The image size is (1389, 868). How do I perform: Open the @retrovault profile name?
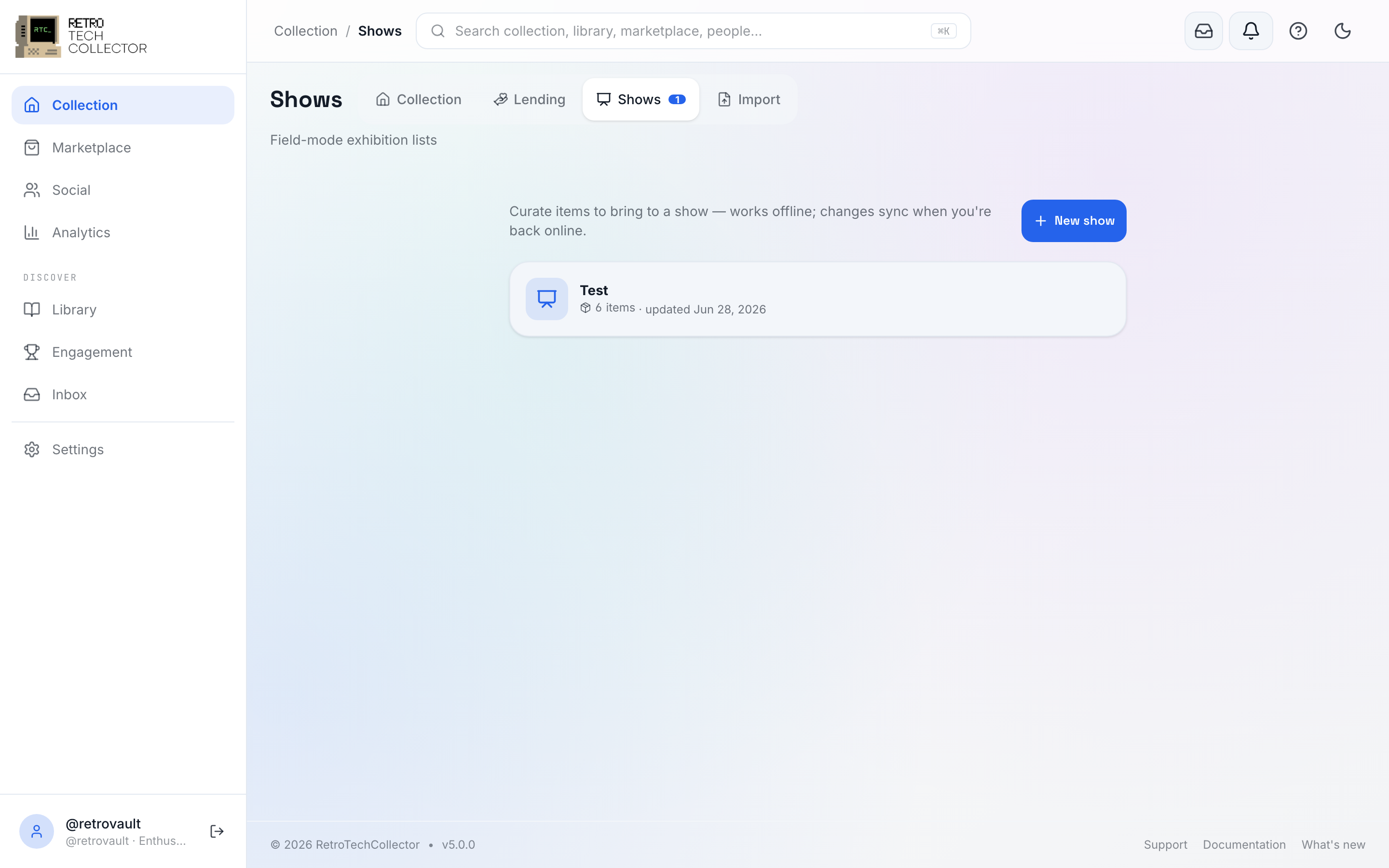(103, 824)
